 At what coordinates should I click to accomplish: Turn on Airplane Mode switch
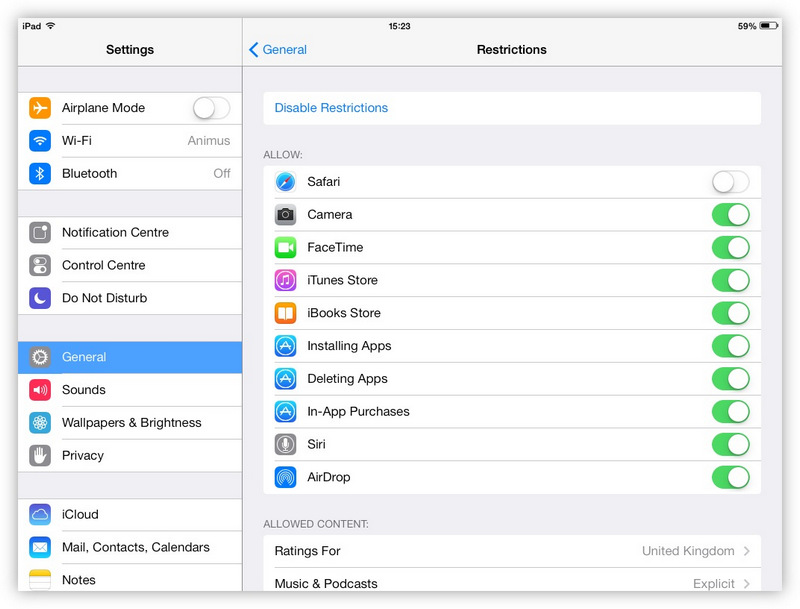(x=211, y=108)
